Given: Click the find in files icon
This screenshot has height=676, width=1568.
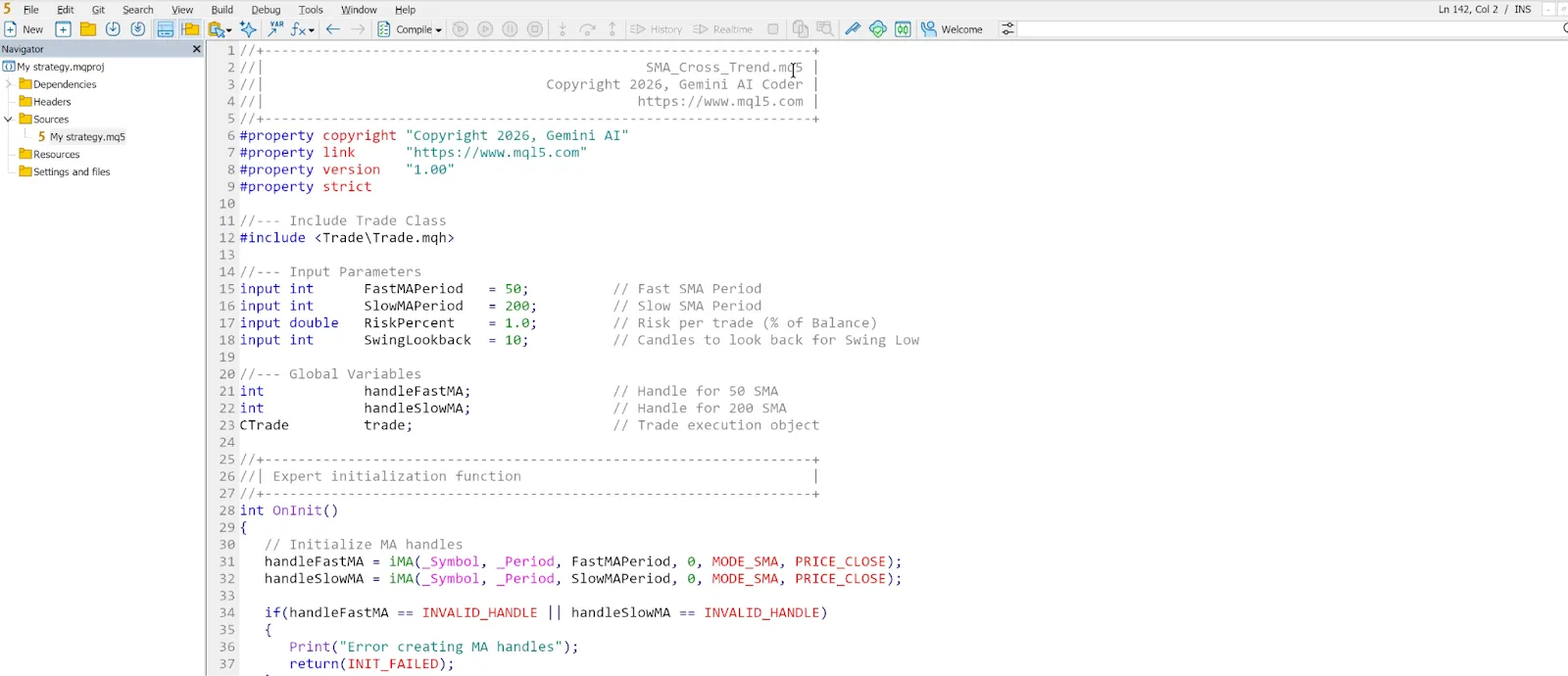Looking at the screenshot, I should [825, 29].
